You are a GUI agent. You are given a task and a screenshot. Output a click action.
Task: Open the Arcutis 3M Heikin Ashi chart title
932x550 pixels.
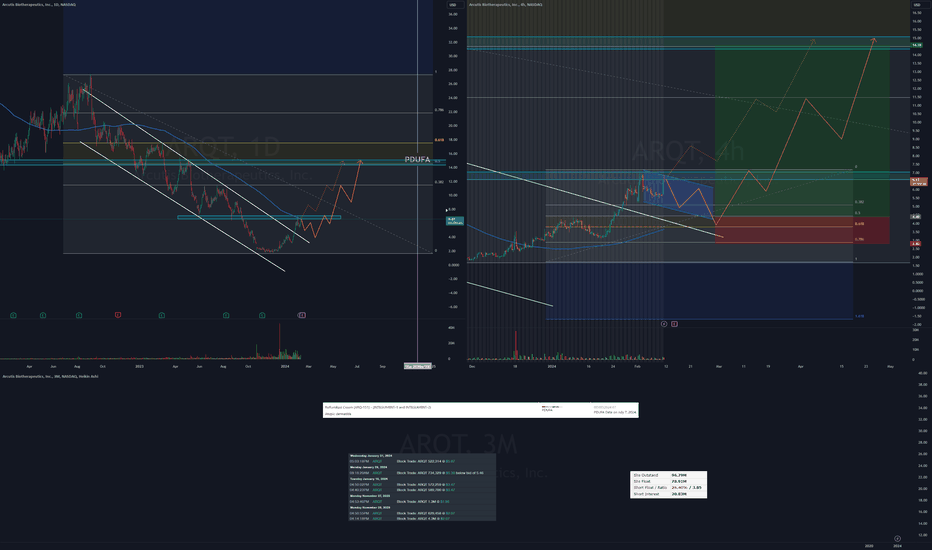pos(50,376)
